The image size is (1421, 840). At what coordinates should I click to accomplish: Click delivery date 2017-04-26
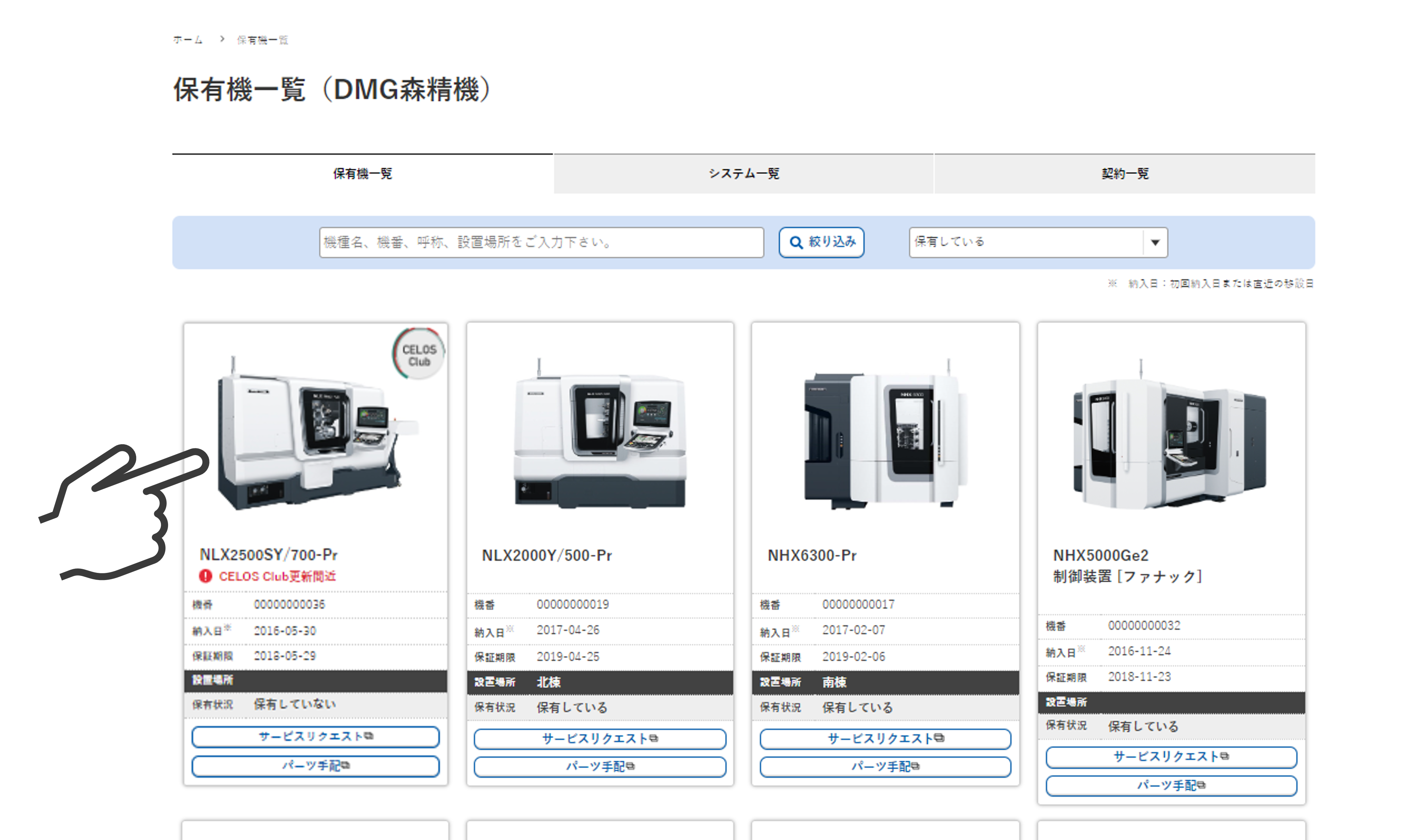pos(568,630)
